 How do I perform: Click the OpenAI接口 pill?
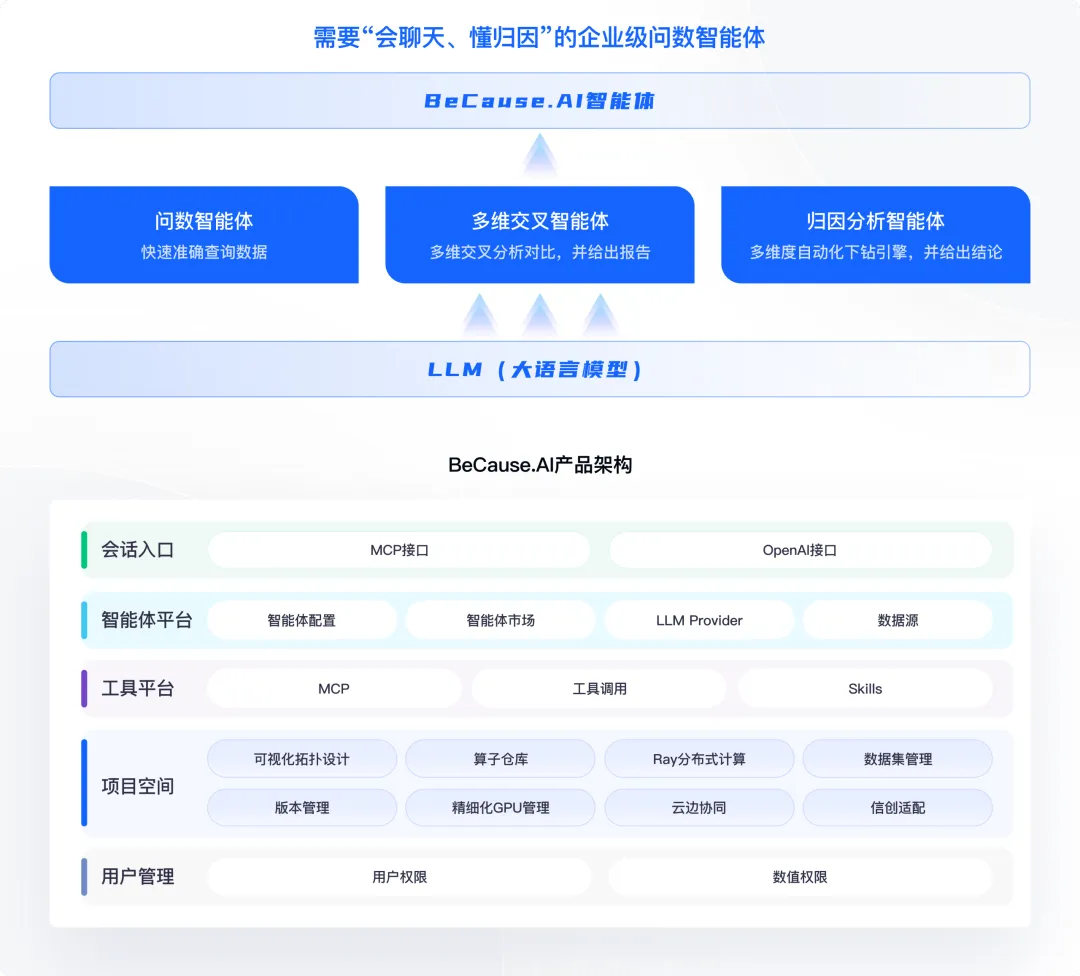click(x=800, y=550)
